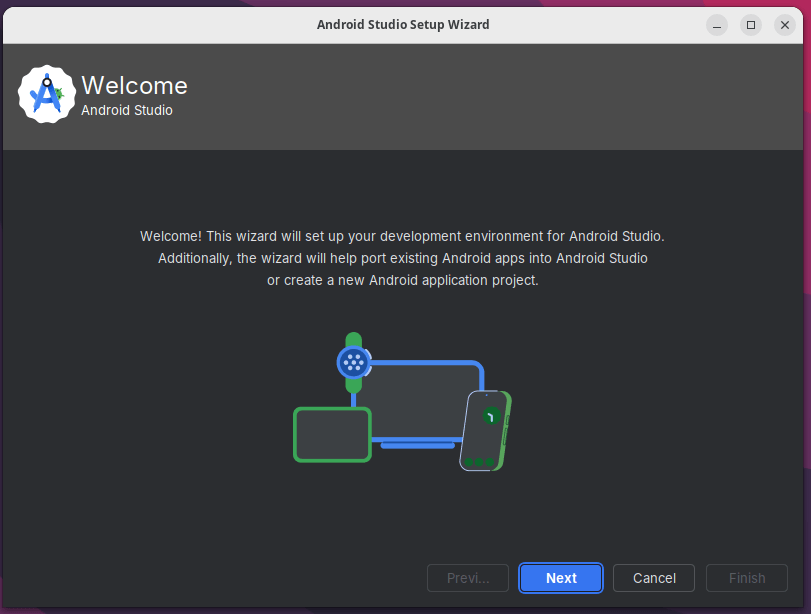
Task: Click the 'Additionally, the wizard will help' line
Action: point(402,258)
